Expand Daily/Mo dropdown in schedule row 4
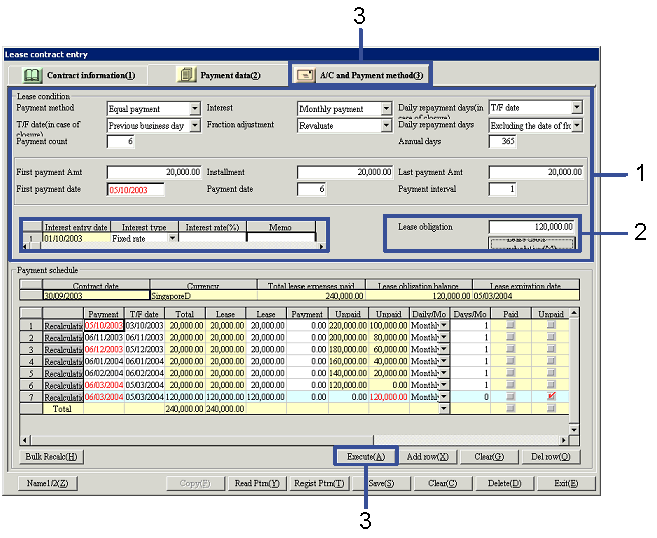This screenshot has width=657, height=538. point(444,361)
